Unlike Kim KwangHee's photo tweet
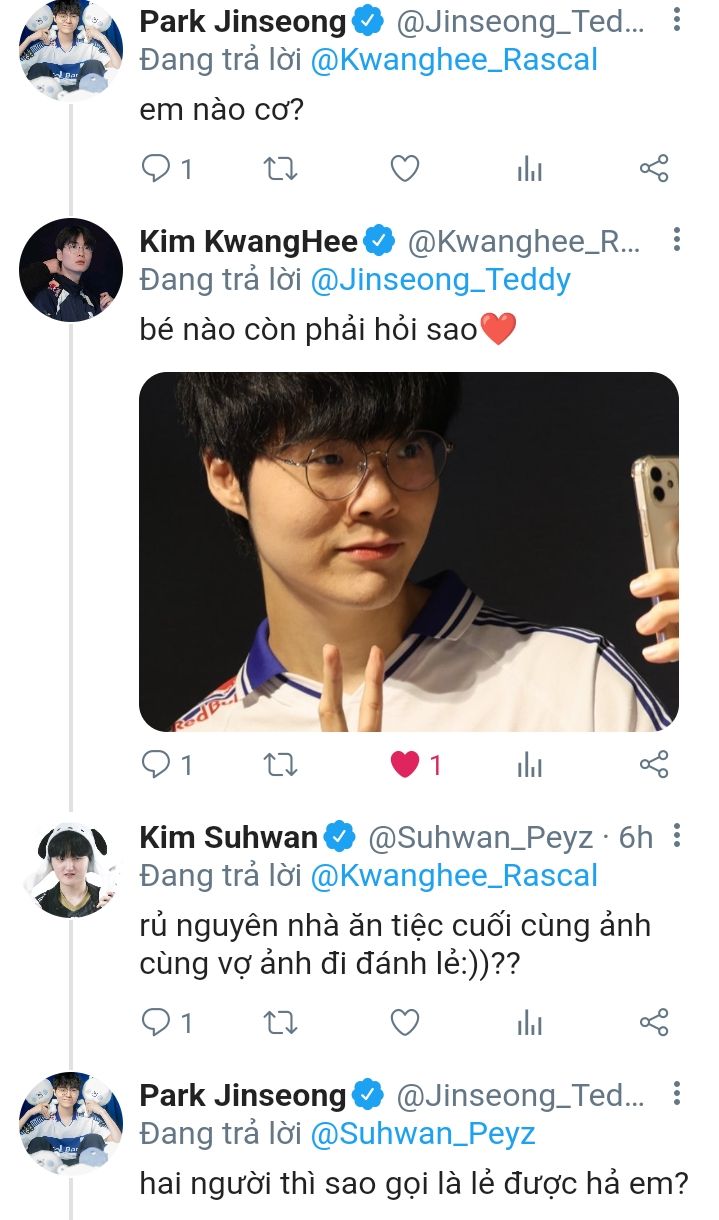This screenshot has height=1220, width=719. (405, 765)
